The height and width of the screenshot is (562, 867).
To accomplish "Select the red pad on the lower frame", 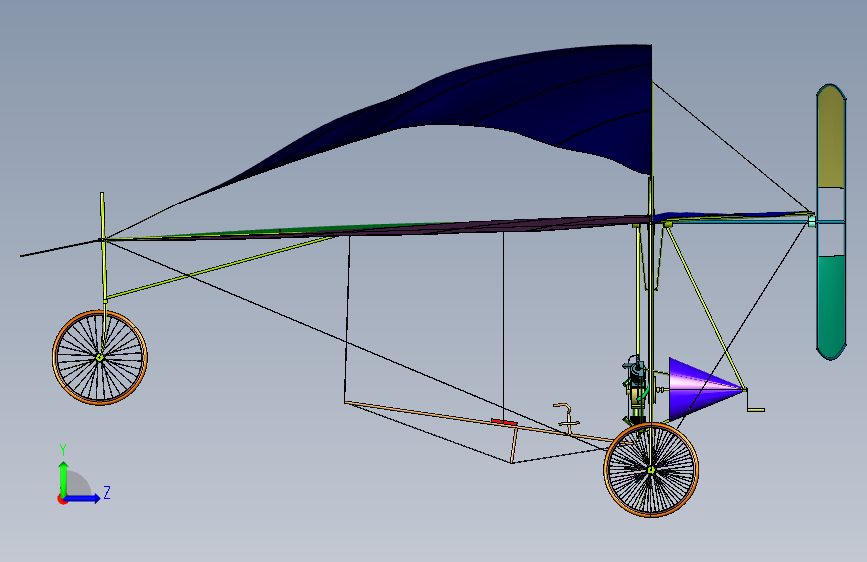I will click(504, 423).
